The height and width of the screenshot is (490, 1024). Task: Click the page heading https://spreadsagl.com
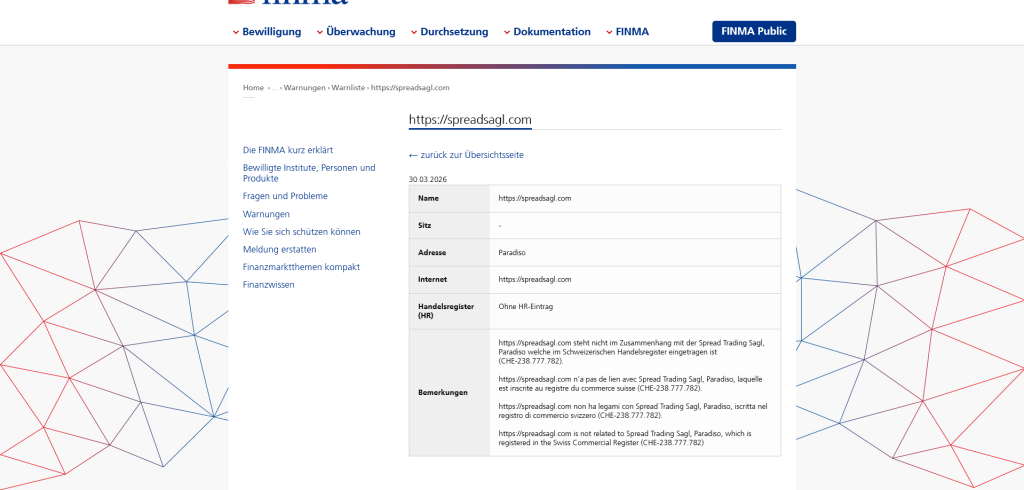pyautogui.click(x=470, y=120)
